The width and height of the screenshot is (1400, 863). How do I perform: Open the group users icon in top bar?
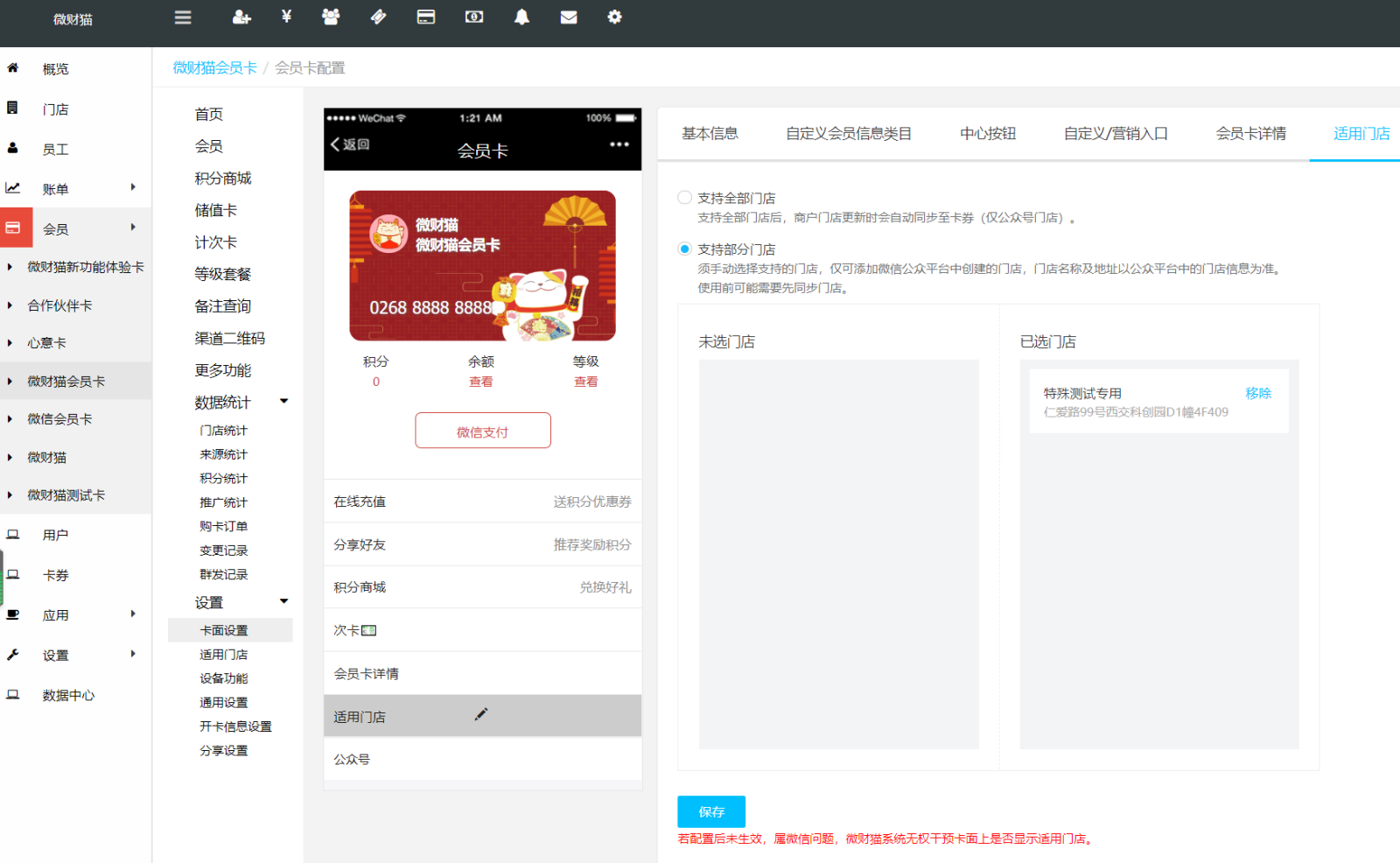click(331, 17)
